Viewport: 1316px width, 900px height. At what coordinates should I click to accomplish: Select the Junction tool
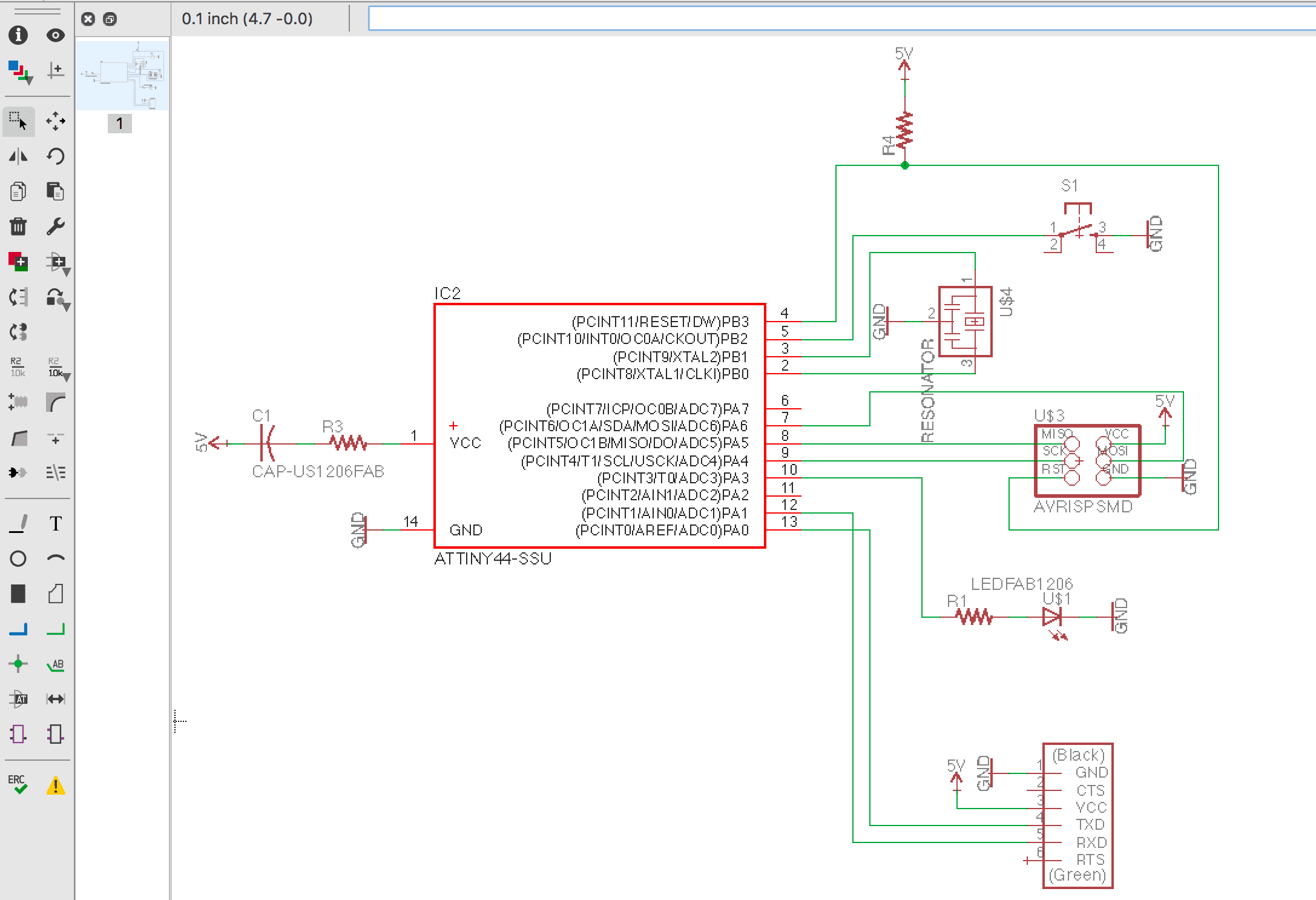coord(18,664)
